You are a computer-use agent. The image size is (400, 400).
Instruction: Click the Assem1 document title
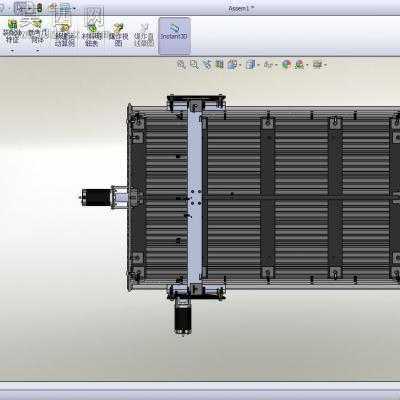[x=241, y=9]
